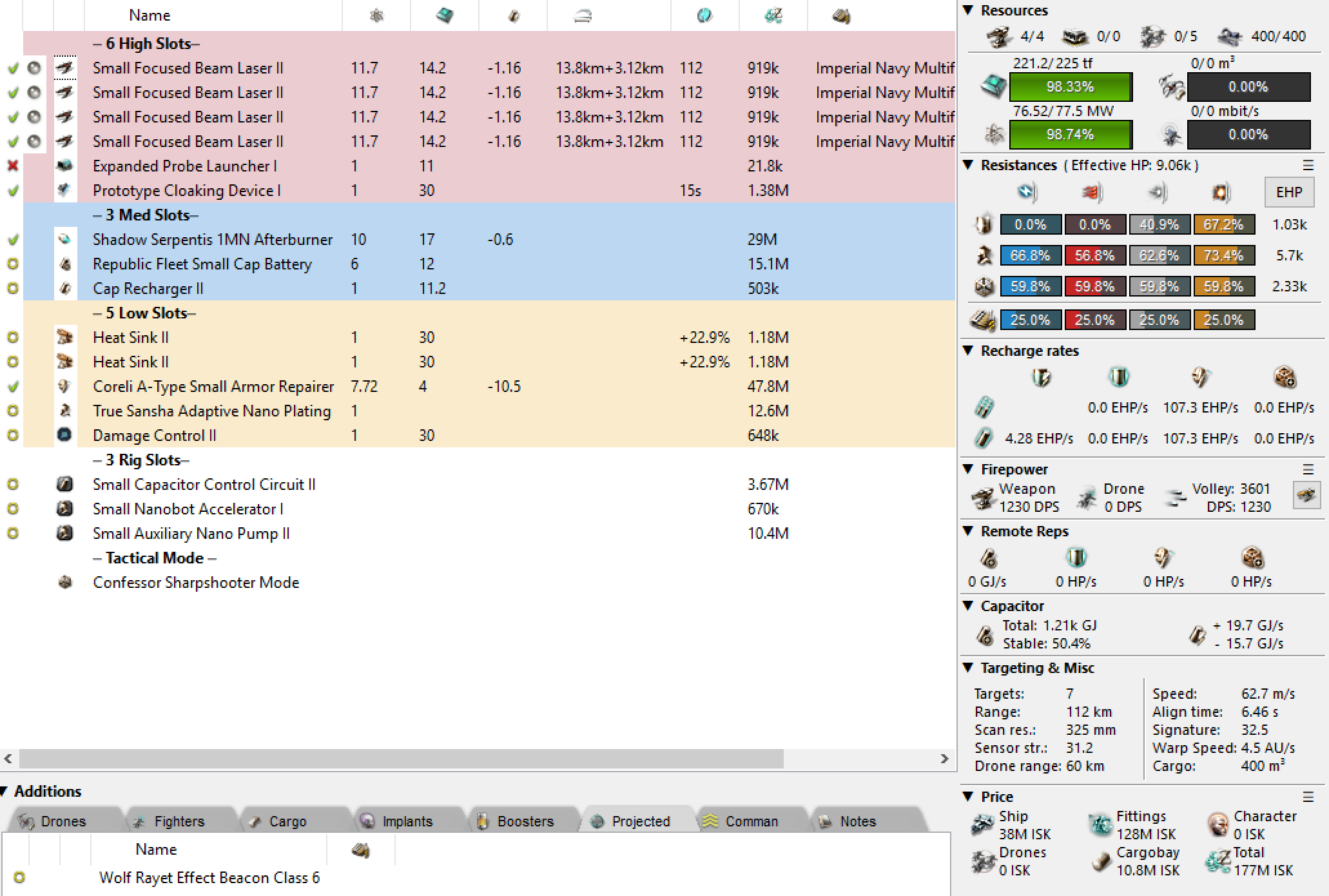
Task: Open the Price section options menu
Action: (x=1308, y=797)
